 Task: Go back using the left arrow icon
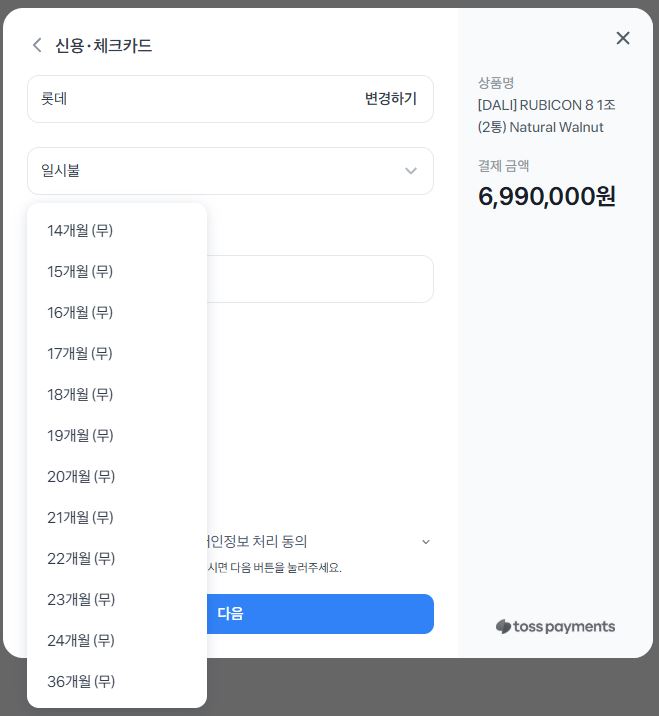tap(37, 45)
